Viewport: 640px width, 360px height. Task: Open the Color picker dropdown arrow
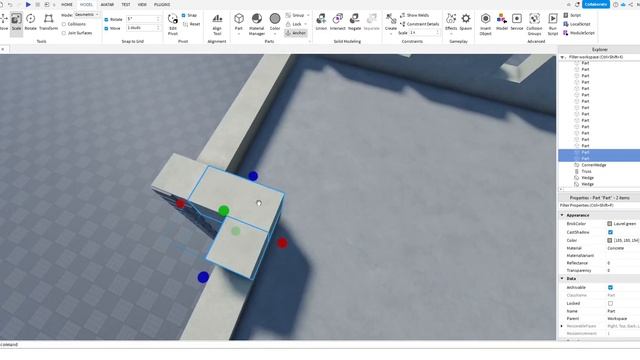pos(275,34)
